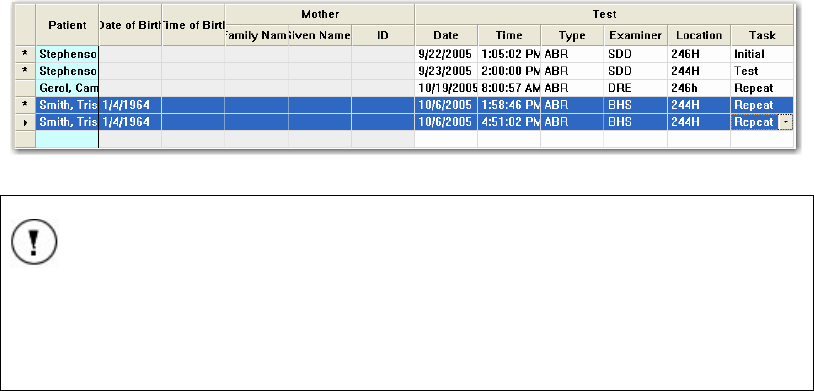This screenshot has height=391, width=814.
Task: Click the 10/6/2005 date in the 4:51:02 PM row
Action: coord(446,122)
